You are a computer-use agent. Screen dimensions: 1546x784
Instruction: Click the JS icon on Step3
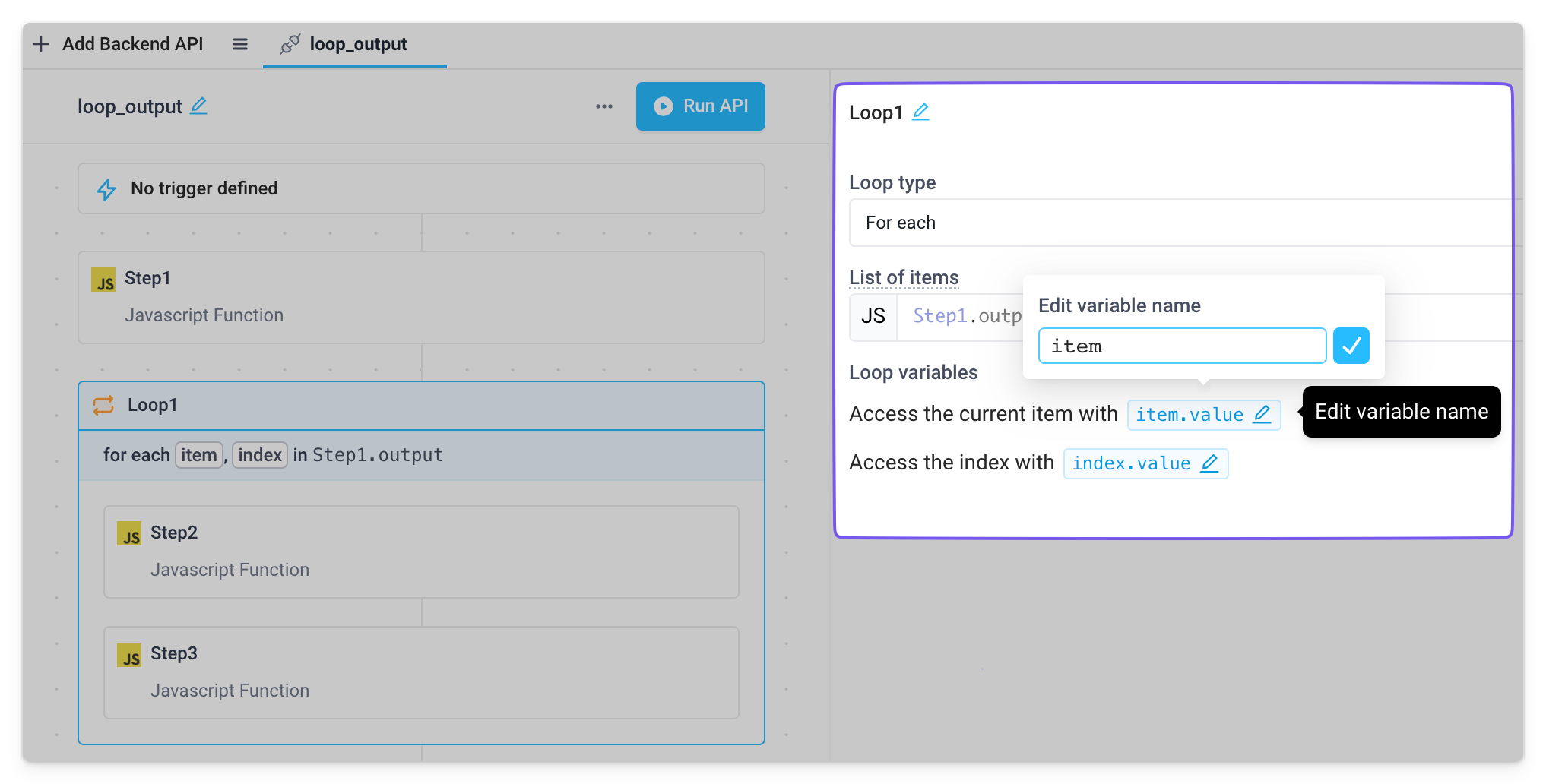(130, 655)
